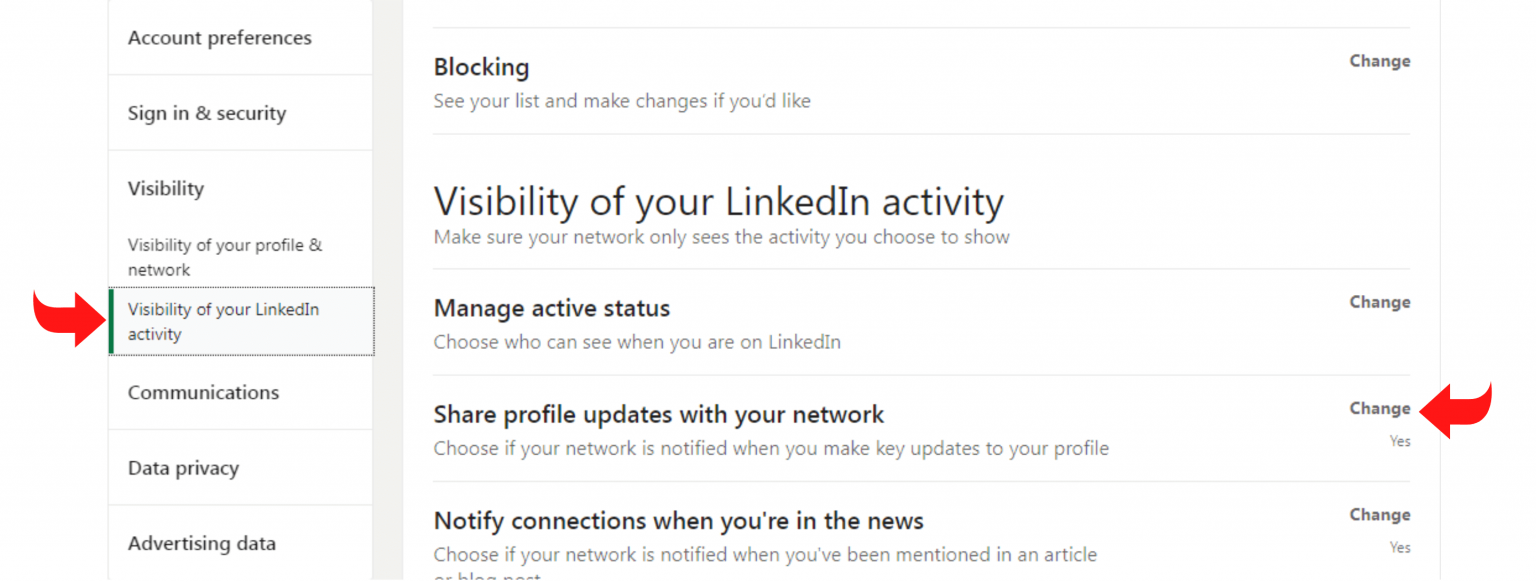Screen dimensions: 1536x582
Task: Click Change for Share profile updates
Action: tap(1380, 408)
